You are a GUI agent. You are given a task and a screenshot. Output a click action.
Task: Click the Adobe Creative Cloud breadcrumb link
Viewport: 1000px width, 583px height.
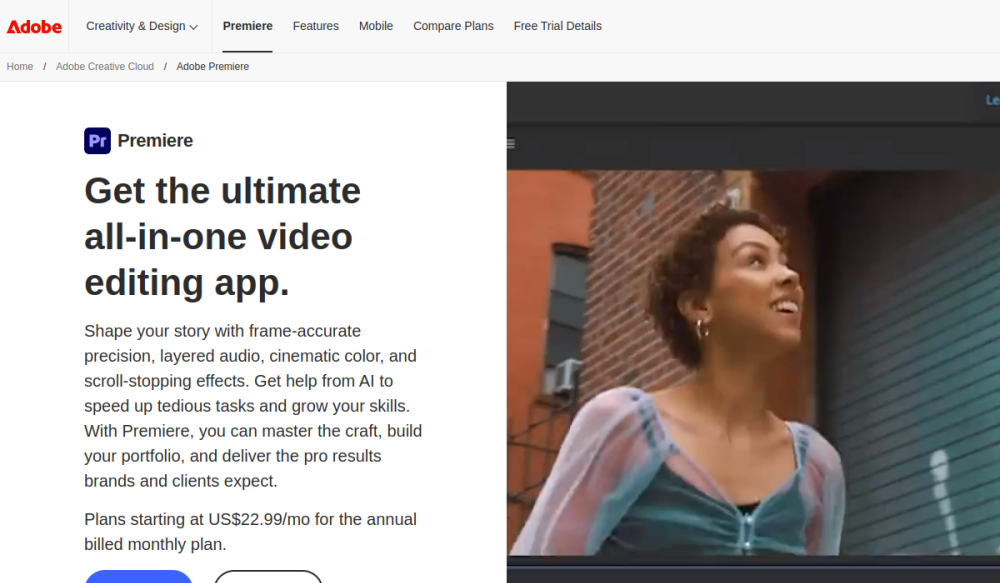105,66
